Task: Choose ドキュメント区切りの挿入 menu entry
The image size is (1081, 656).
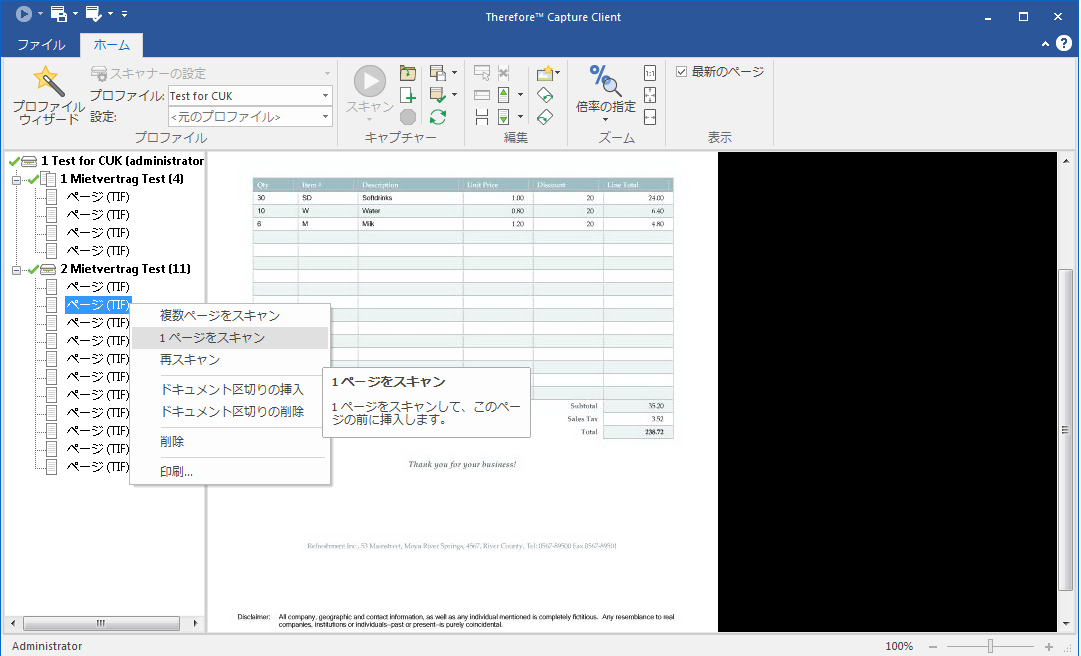Action: (x=230, y=389)
